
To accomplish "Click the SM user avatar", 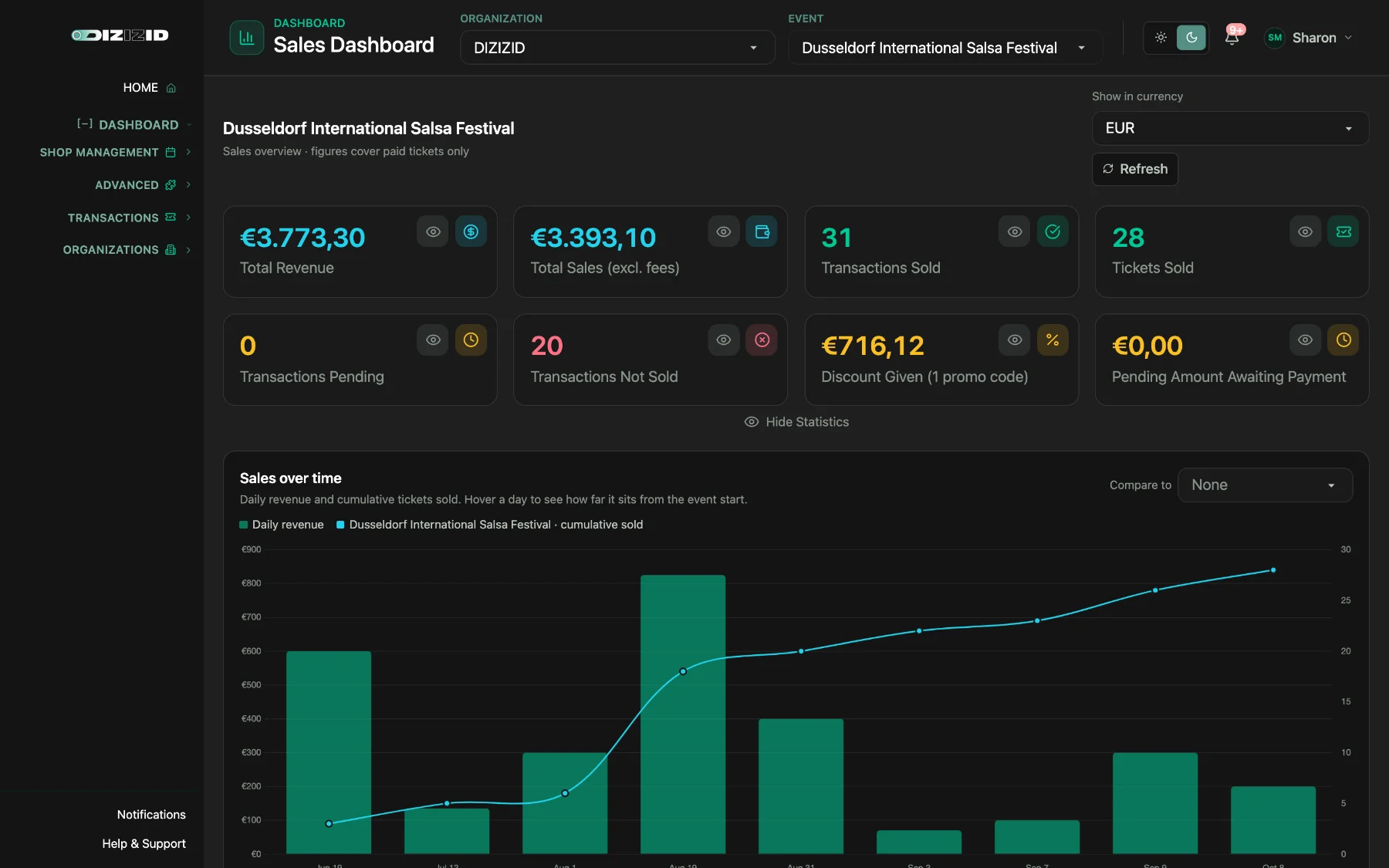I will tap(1275, 37).
